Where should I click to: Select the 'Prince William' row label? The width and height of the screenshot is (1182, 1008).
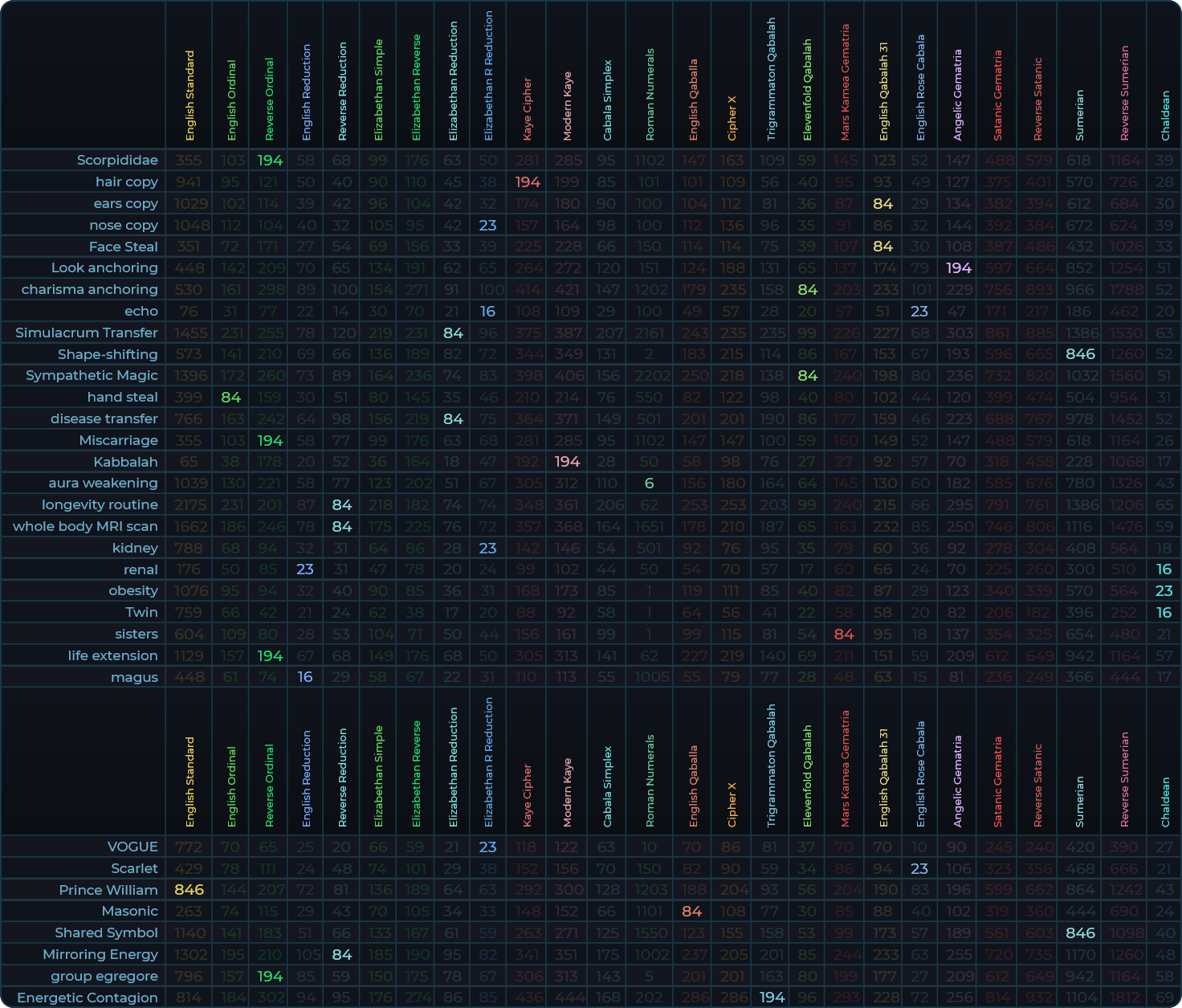coord(108,890)
